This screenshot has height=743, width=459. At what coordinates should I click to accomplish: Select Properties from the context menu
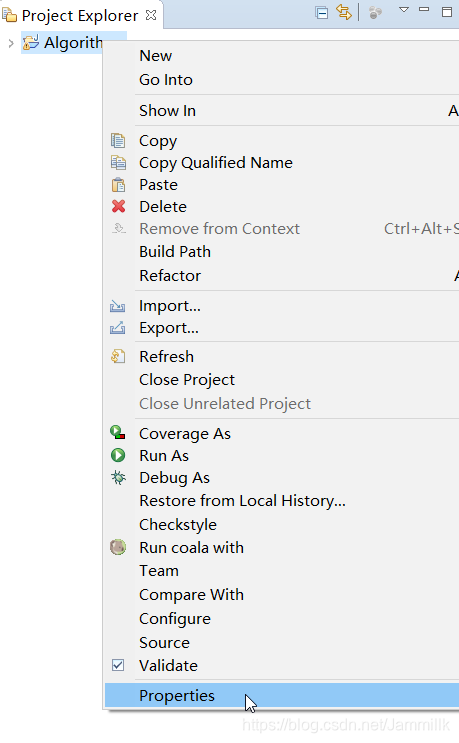[x=281, y=695]
